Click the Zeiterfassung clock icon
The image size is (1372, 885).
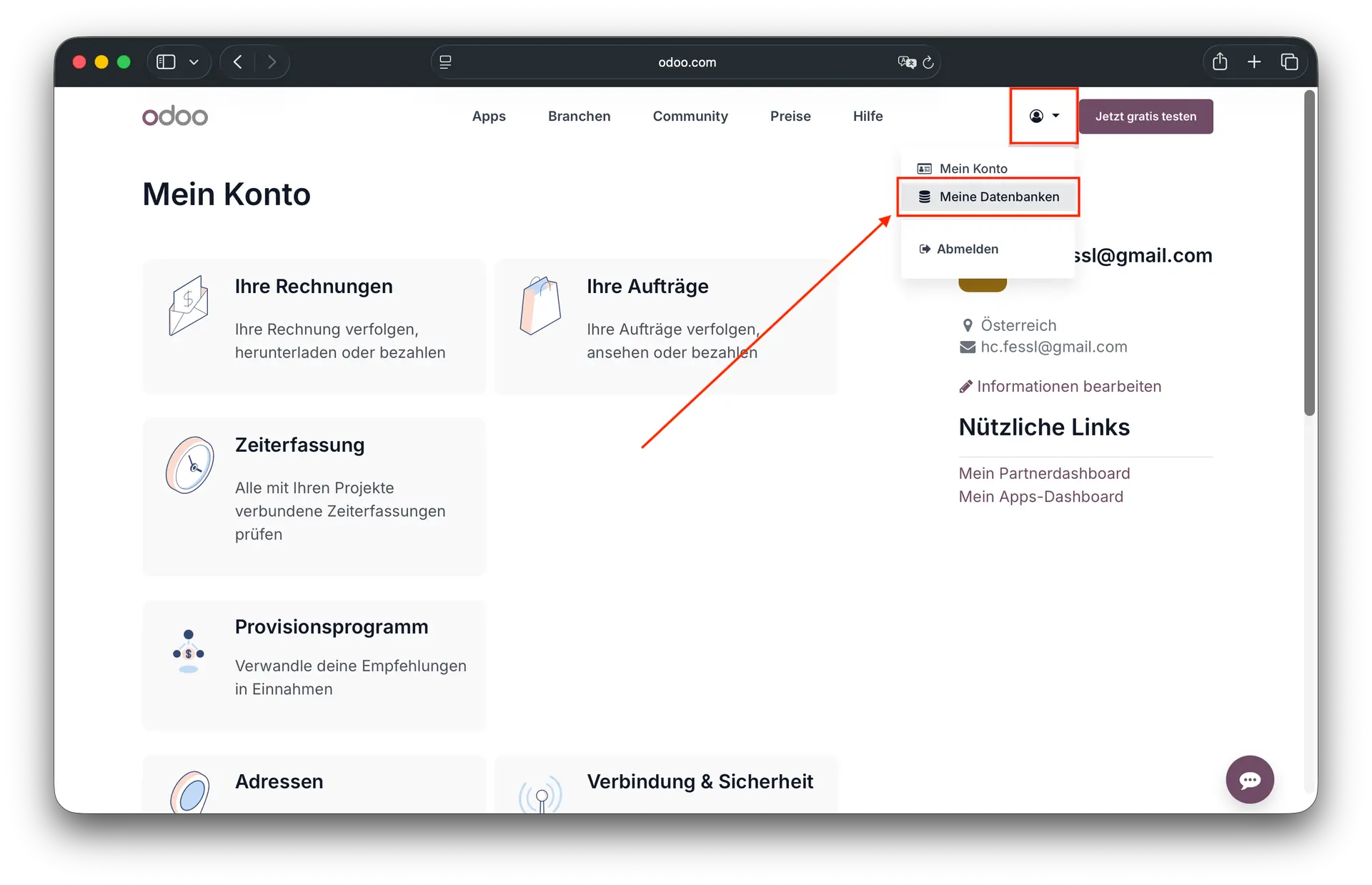[189, 465]
